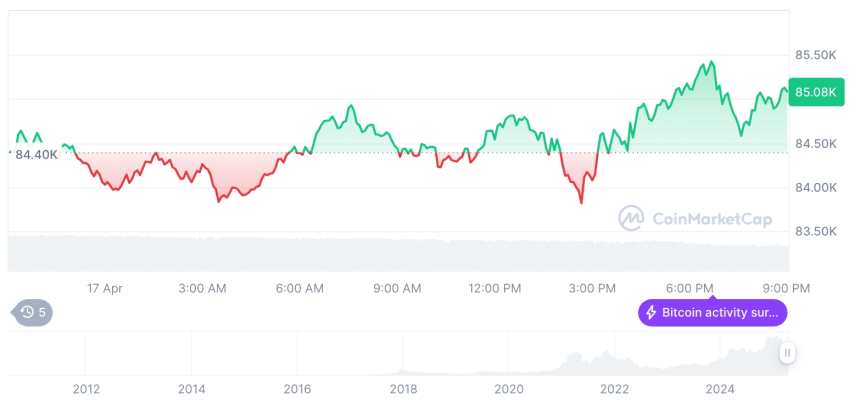Click the range slider pause handle
Image resolution: width=860 pixels, height=401 pixels.
tap(788, 352)
